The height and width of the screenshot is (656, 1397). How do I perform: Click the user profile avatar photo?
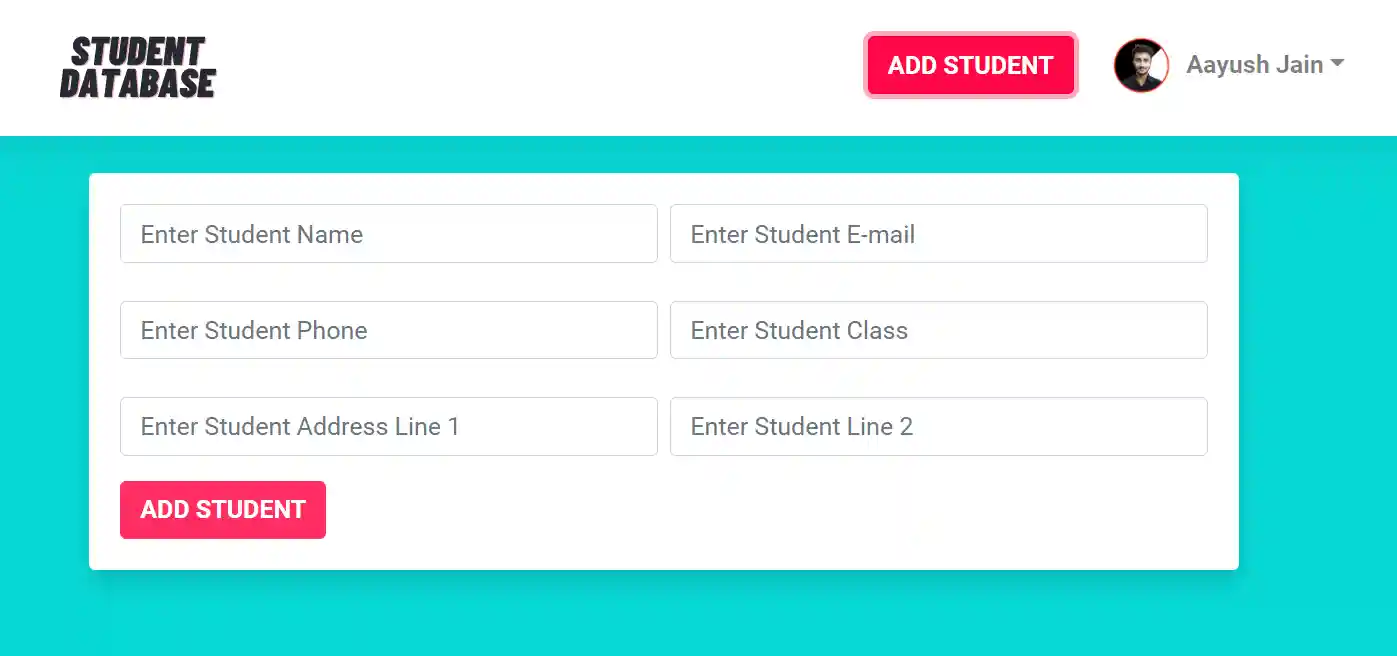tap(1141, 66)
